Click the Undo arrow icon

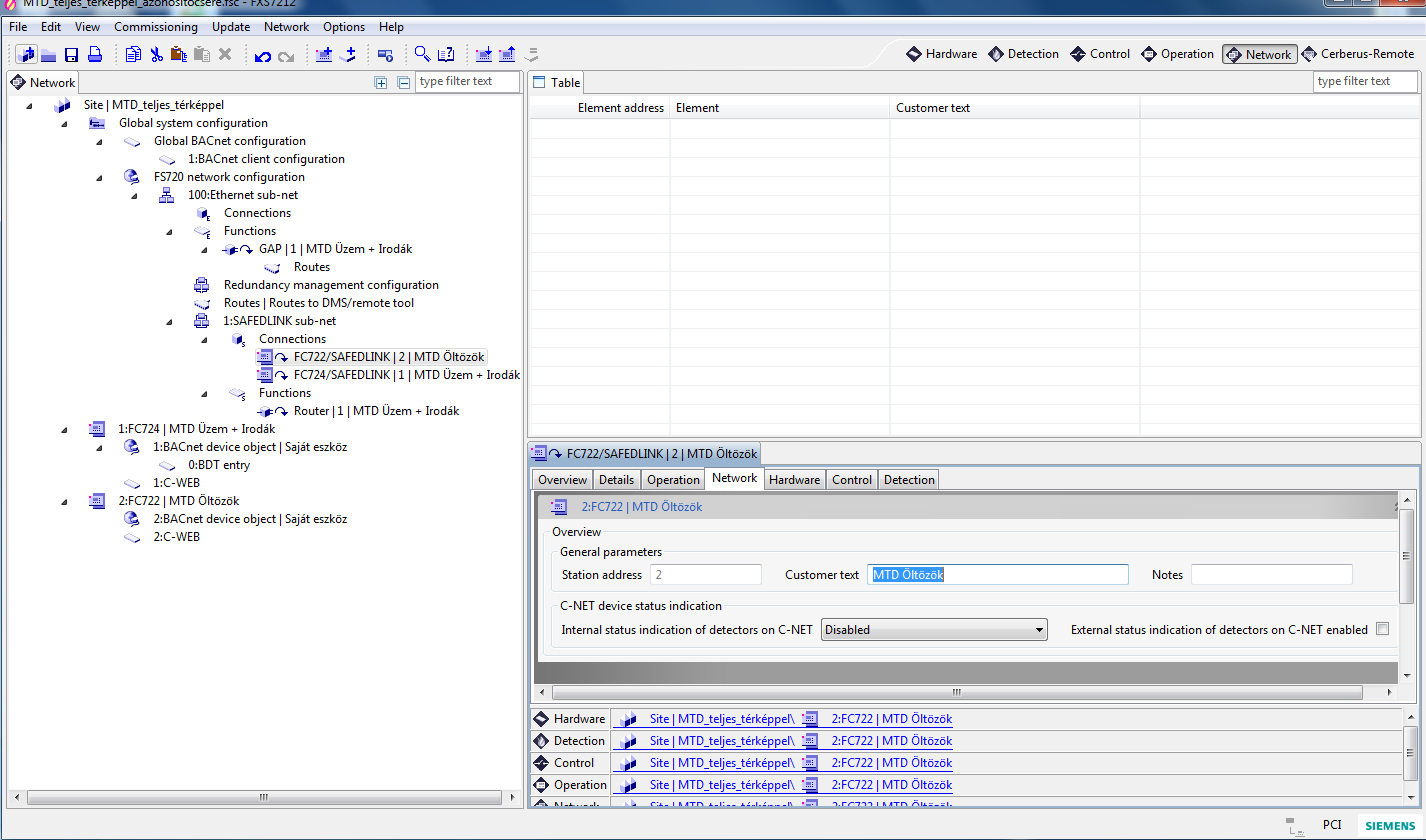263,56
